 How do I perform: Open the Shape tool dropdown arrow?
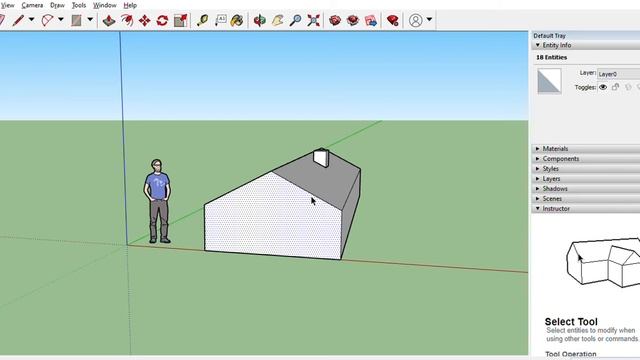(x=90, y=20)
